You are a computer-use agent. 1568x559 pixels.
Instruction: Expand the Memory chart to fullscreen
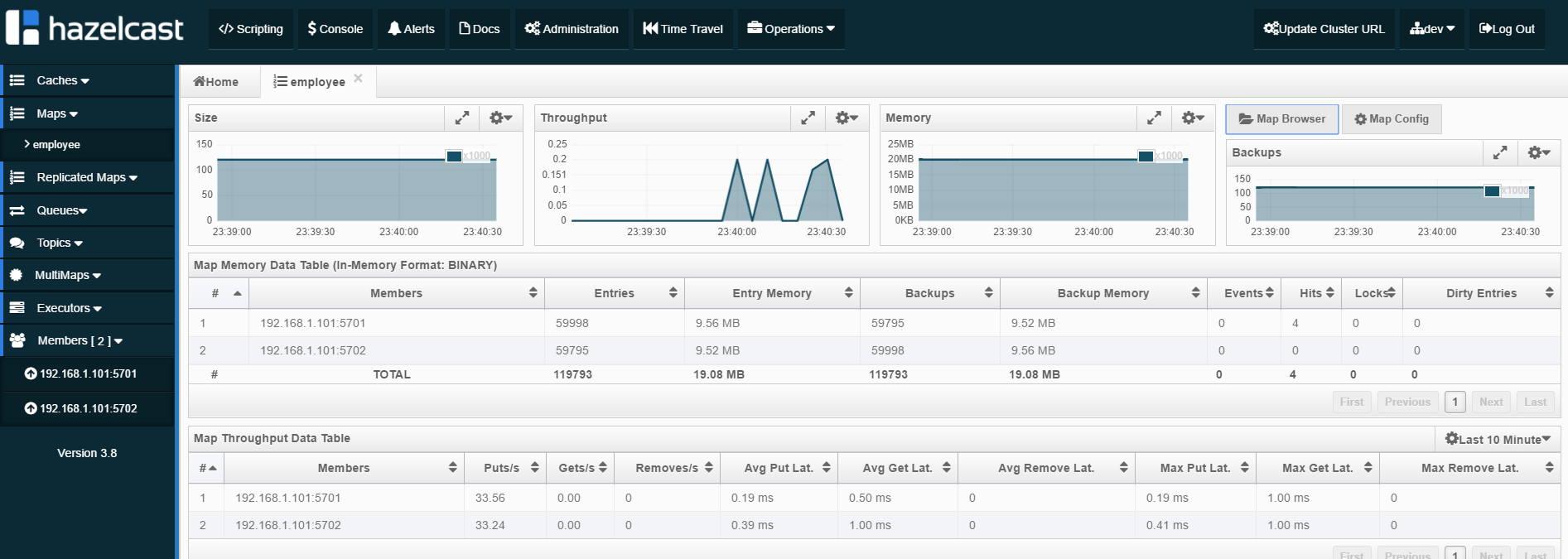point(1154,118)
